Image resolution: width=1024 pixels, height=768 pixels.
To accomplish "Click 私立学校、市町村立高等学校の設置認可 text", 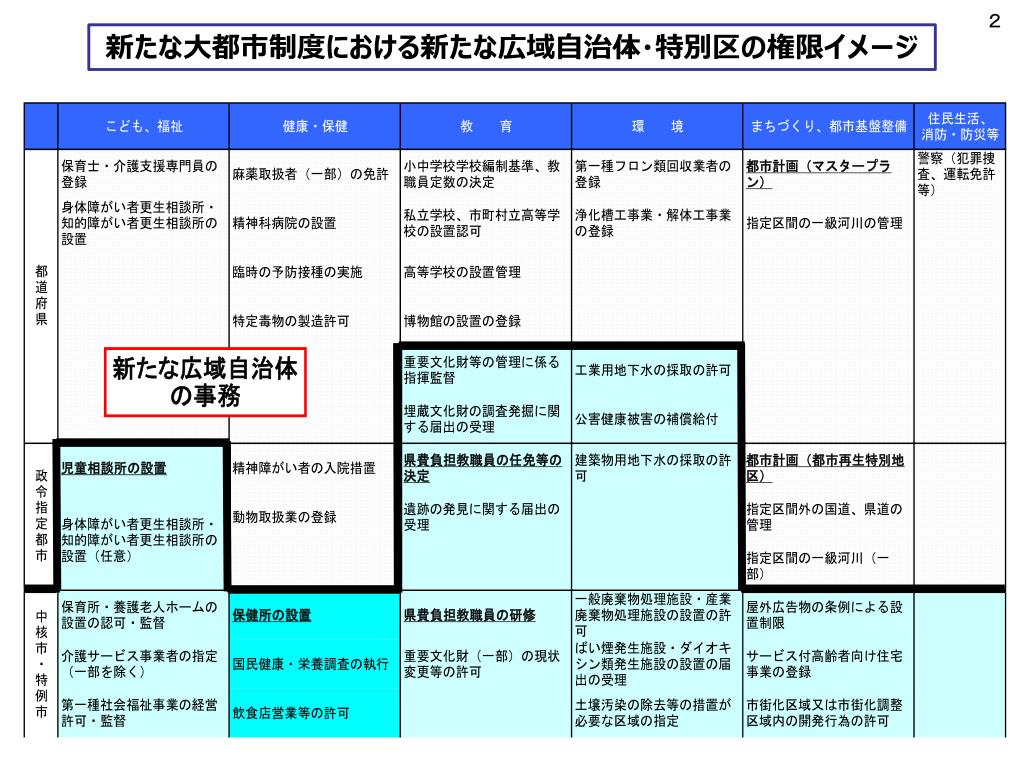I will point(482,223).
